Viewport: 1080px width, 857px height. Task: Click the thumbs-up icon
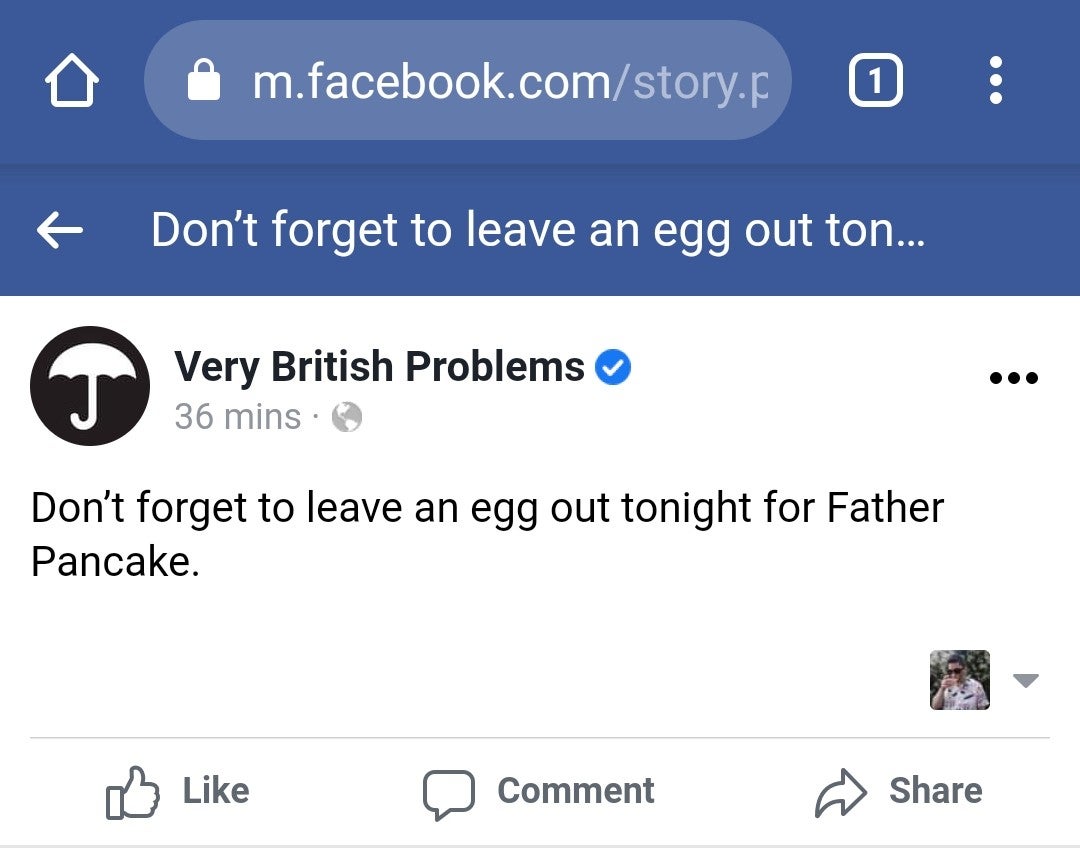click(x=133, y=794)
